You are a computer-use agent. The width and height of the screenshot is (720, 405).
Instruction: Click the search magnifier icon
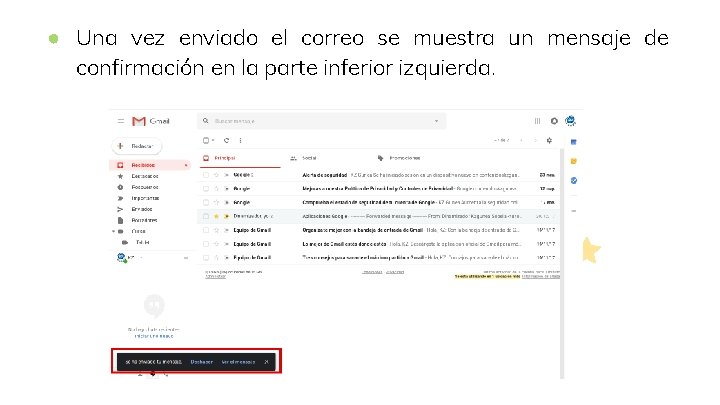point(206,121)
